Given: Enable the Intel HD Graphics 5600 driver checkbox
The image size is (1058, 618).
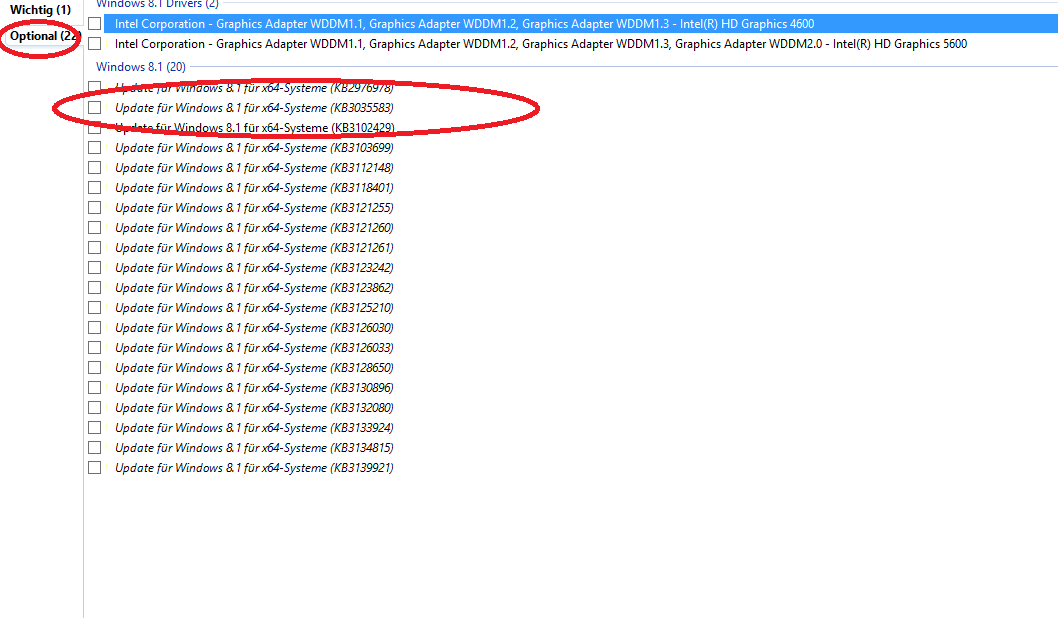Looking at the screenshot, I should [95, 44].
